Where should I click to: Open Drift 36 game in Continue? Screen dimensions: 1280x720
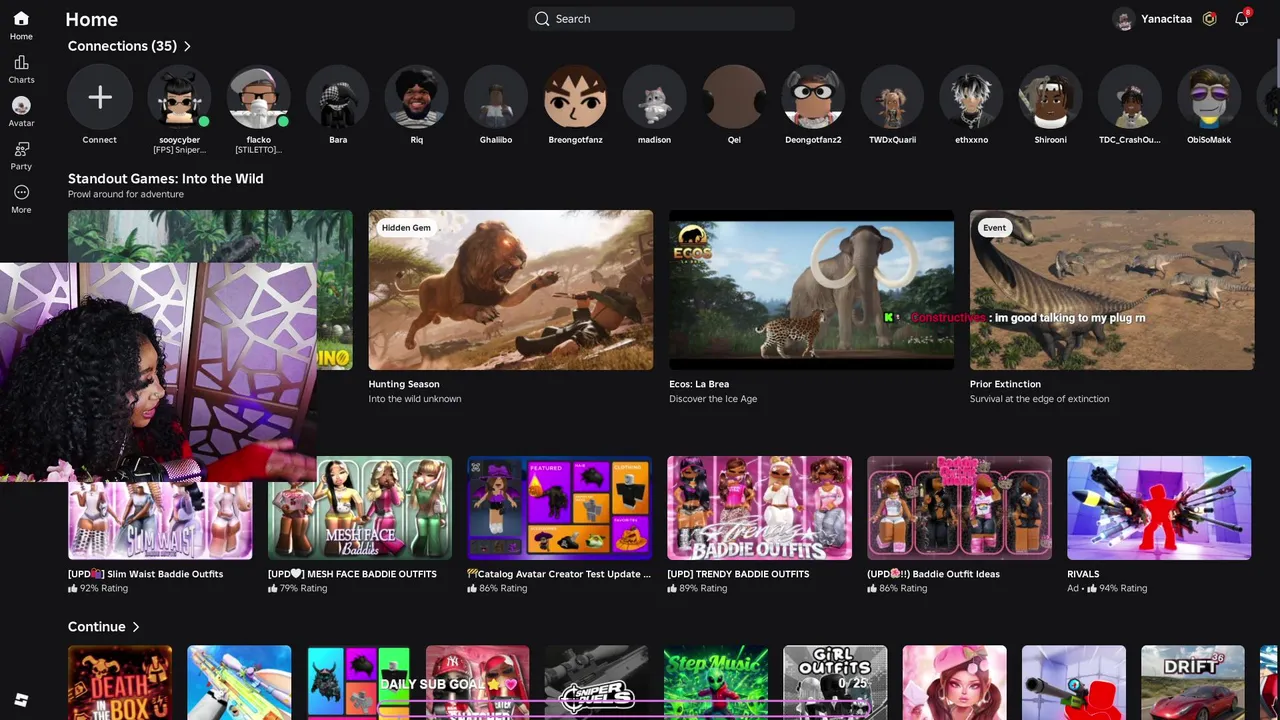(x=1193, y=683)
